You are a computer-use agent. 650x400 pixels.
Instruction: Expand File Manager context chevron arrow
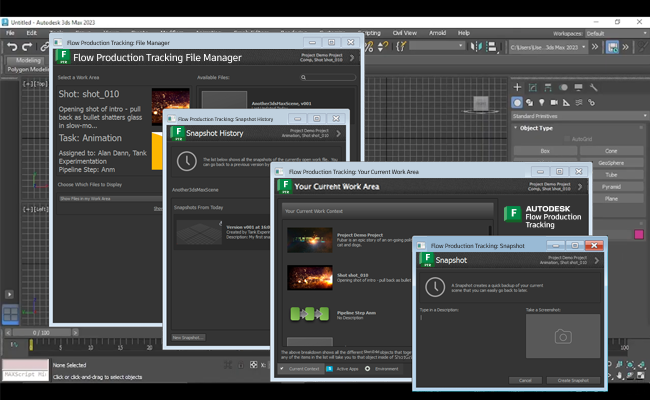(x=352, y=58)
